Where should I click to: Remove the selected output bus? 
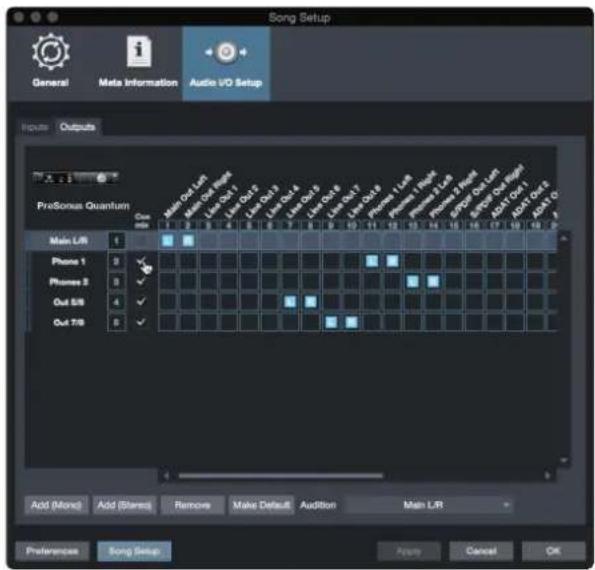pos(192,505)
